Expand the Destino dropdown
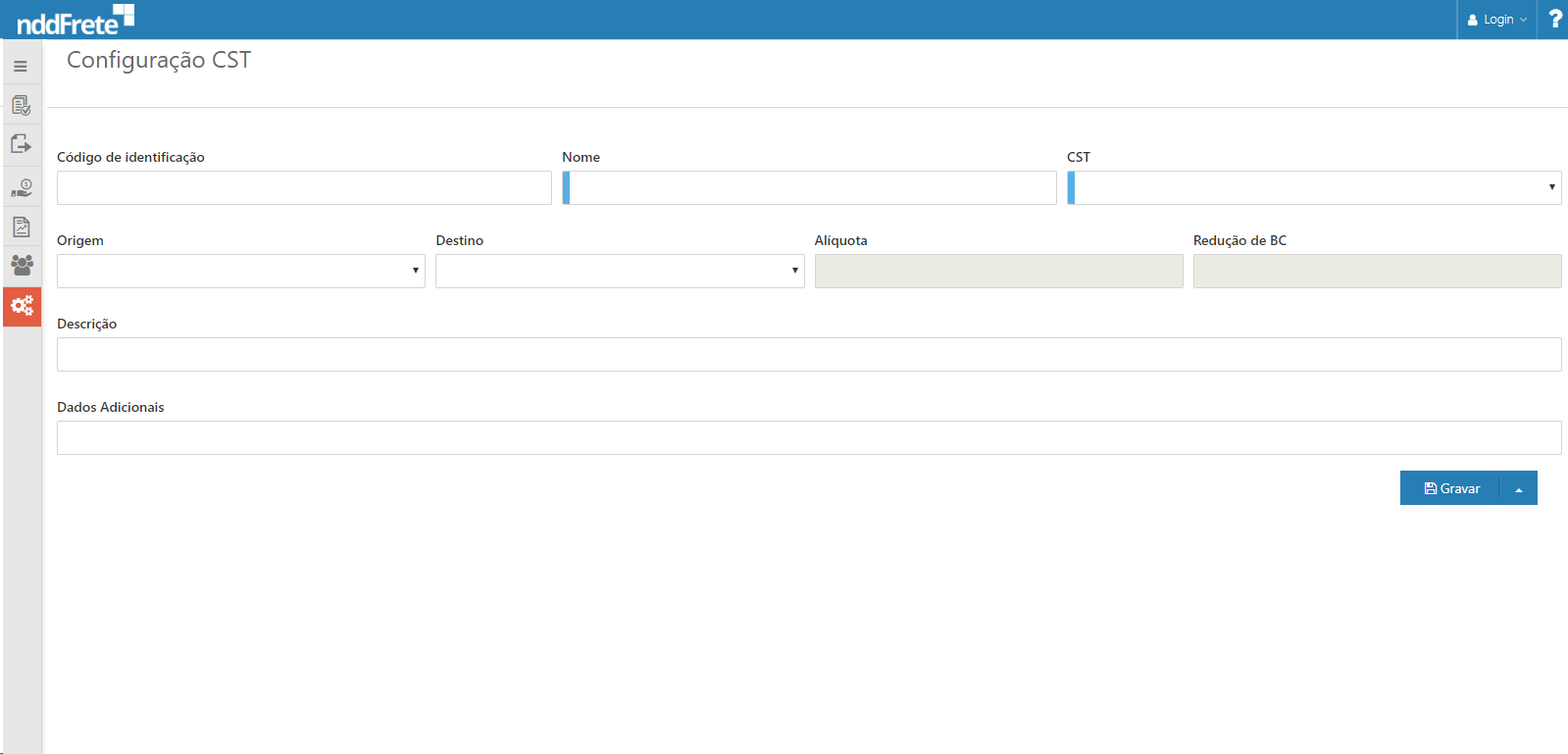Image resolution: width=1568 pixels, height=754 pixels. coord(620,272)
